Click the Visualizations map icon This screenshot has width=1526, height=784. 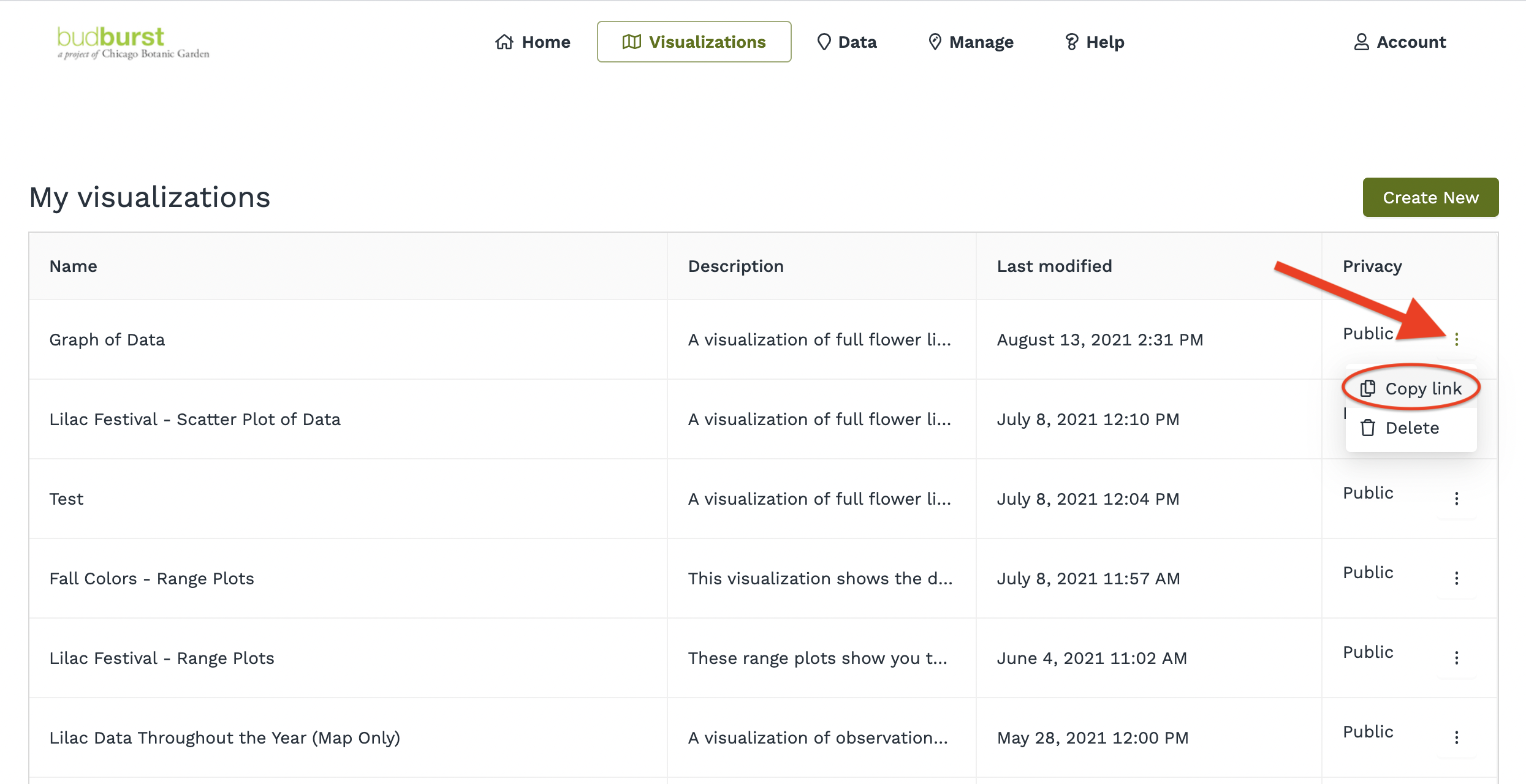[631, 42]
